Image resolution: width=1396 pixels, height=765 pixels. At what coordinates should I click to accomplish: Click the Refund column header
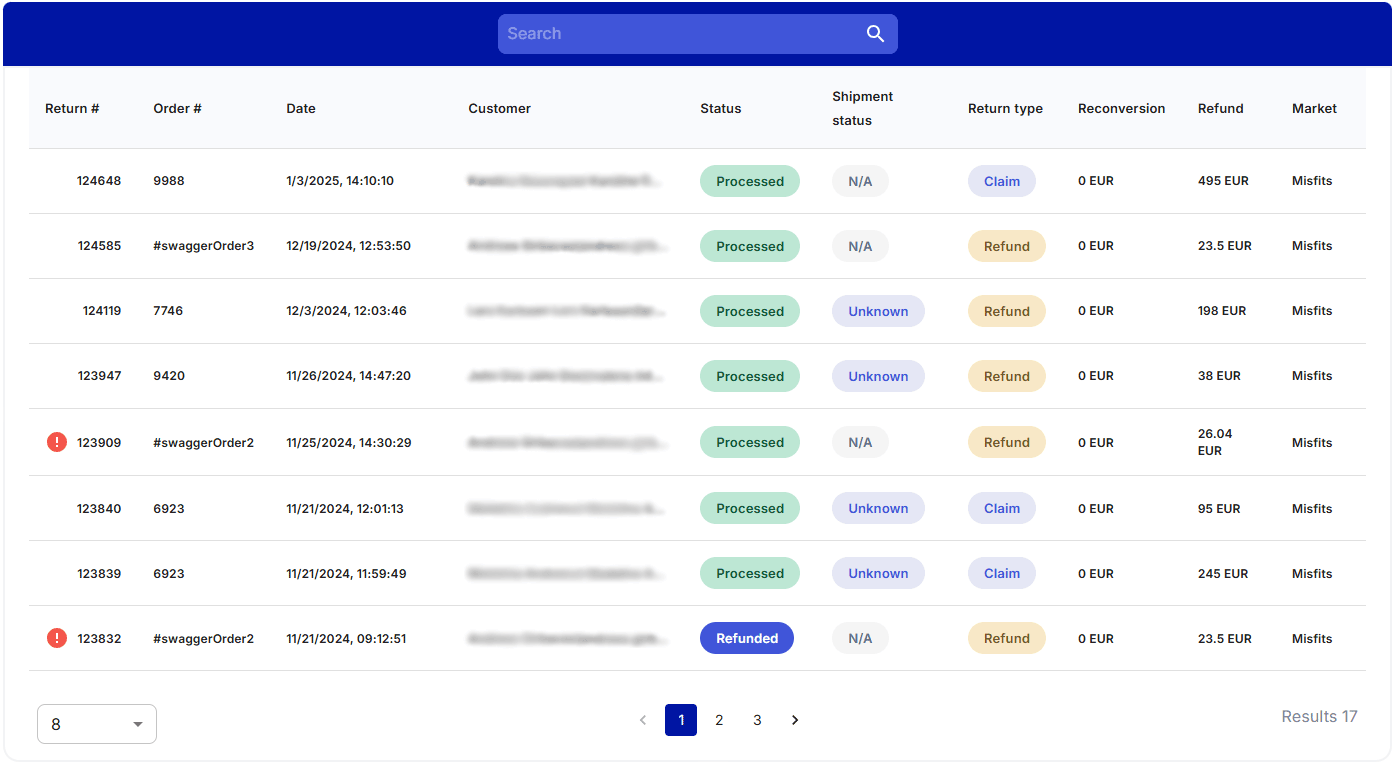(x=1220, y=109)
